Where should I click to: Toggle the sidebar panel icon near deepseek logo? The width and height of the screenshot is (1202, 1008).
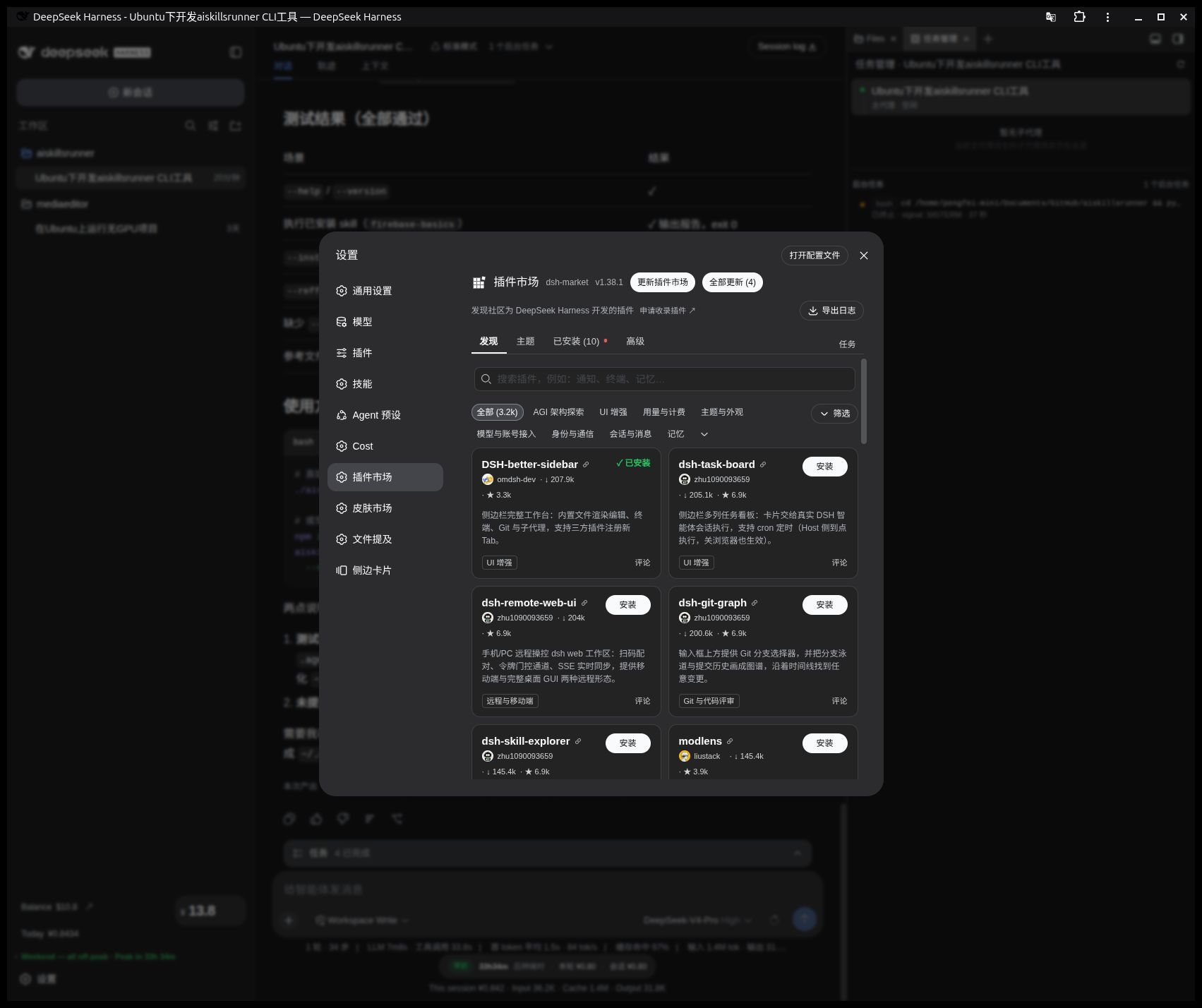tap(236, 52)
